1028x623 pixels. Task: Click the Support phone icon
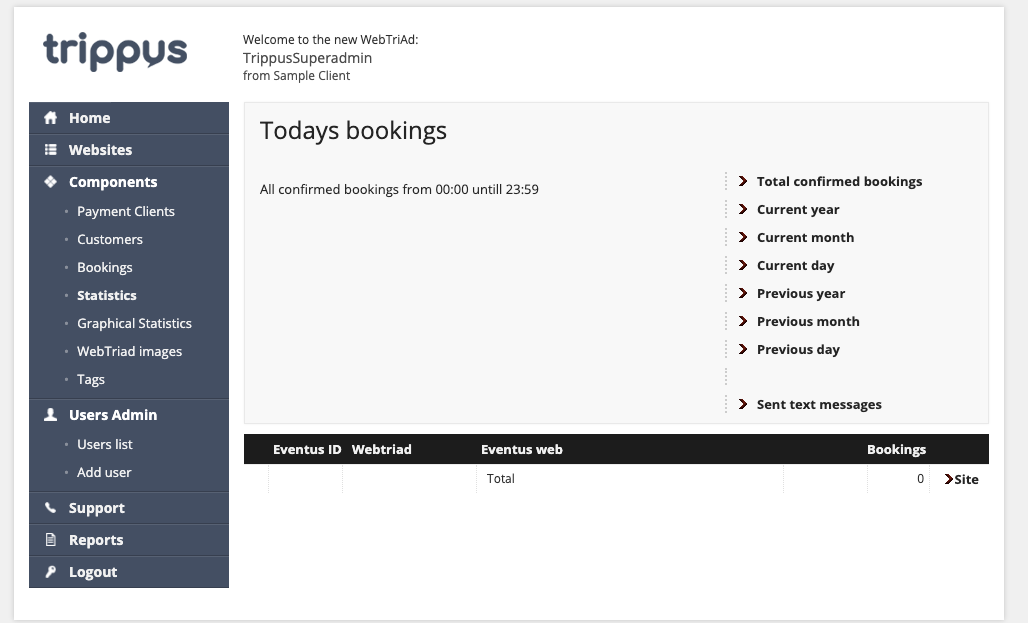[50, 508]
